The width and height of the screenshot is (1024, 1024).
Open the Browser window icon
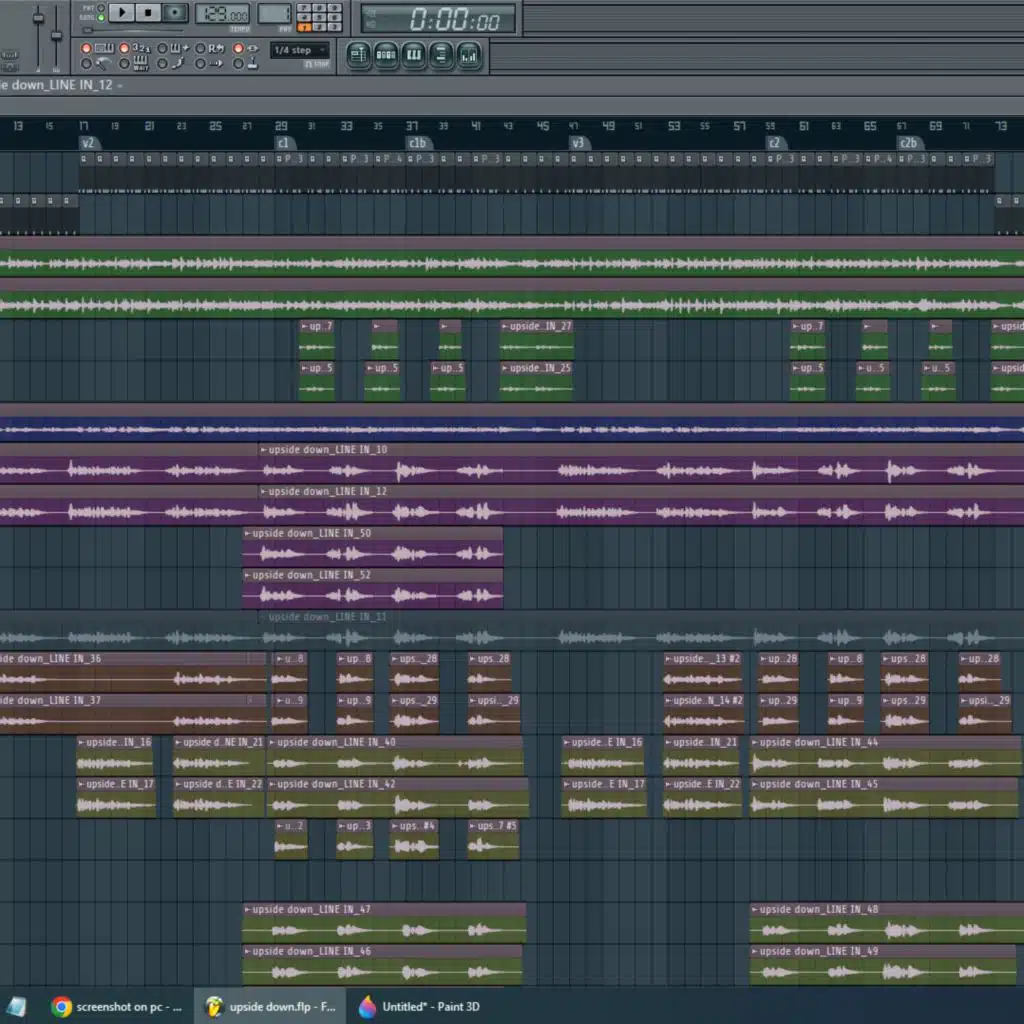pos(442,56)
